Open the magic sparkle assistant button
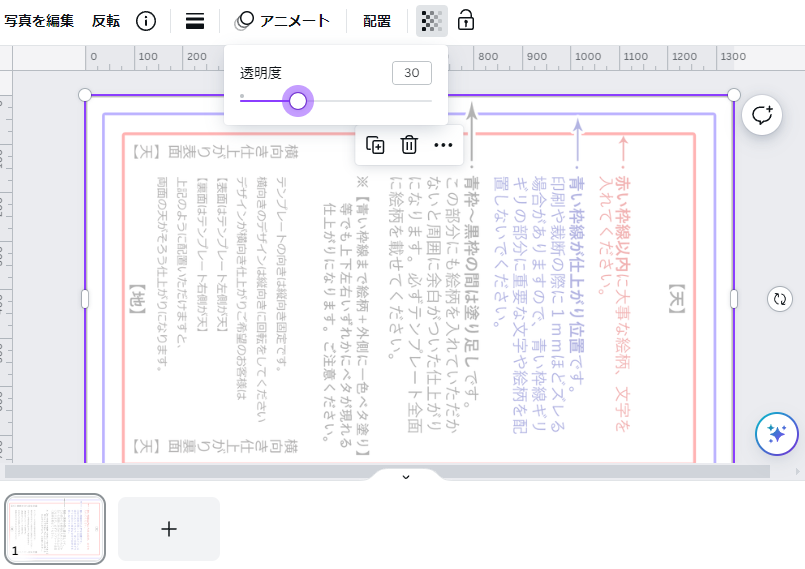The height and width of the screenshot is (569, 805). click(x=776, y=433)
